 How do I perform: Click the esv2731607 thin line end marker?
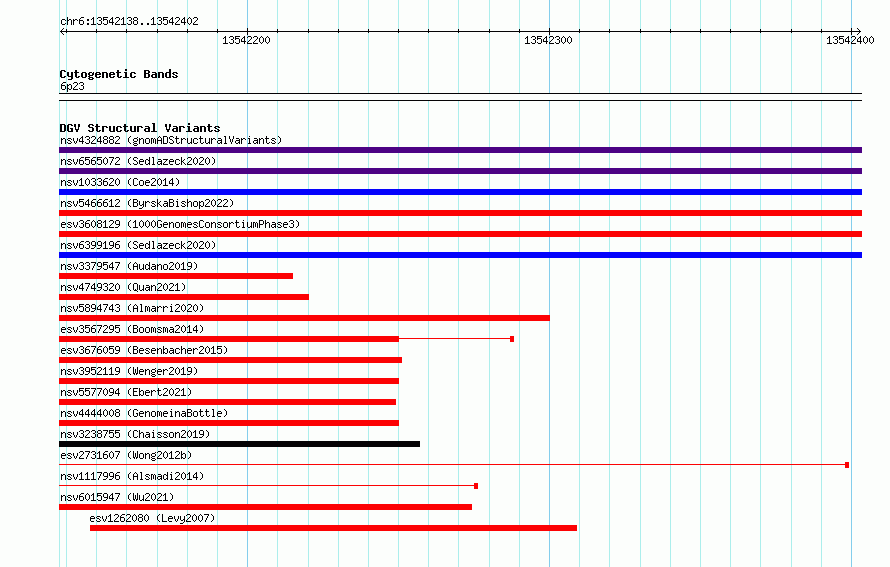point(847,465)
